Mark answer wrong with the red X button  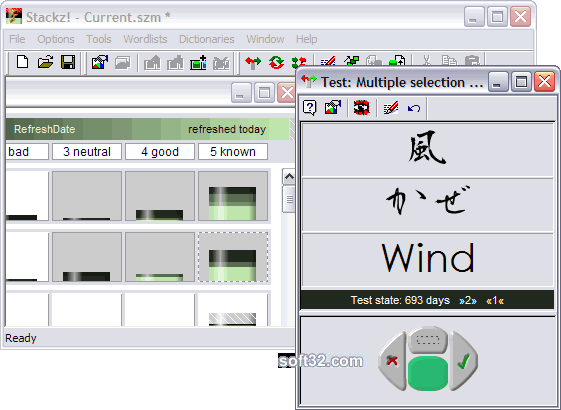pyautogui.click(x=392, y=361)
